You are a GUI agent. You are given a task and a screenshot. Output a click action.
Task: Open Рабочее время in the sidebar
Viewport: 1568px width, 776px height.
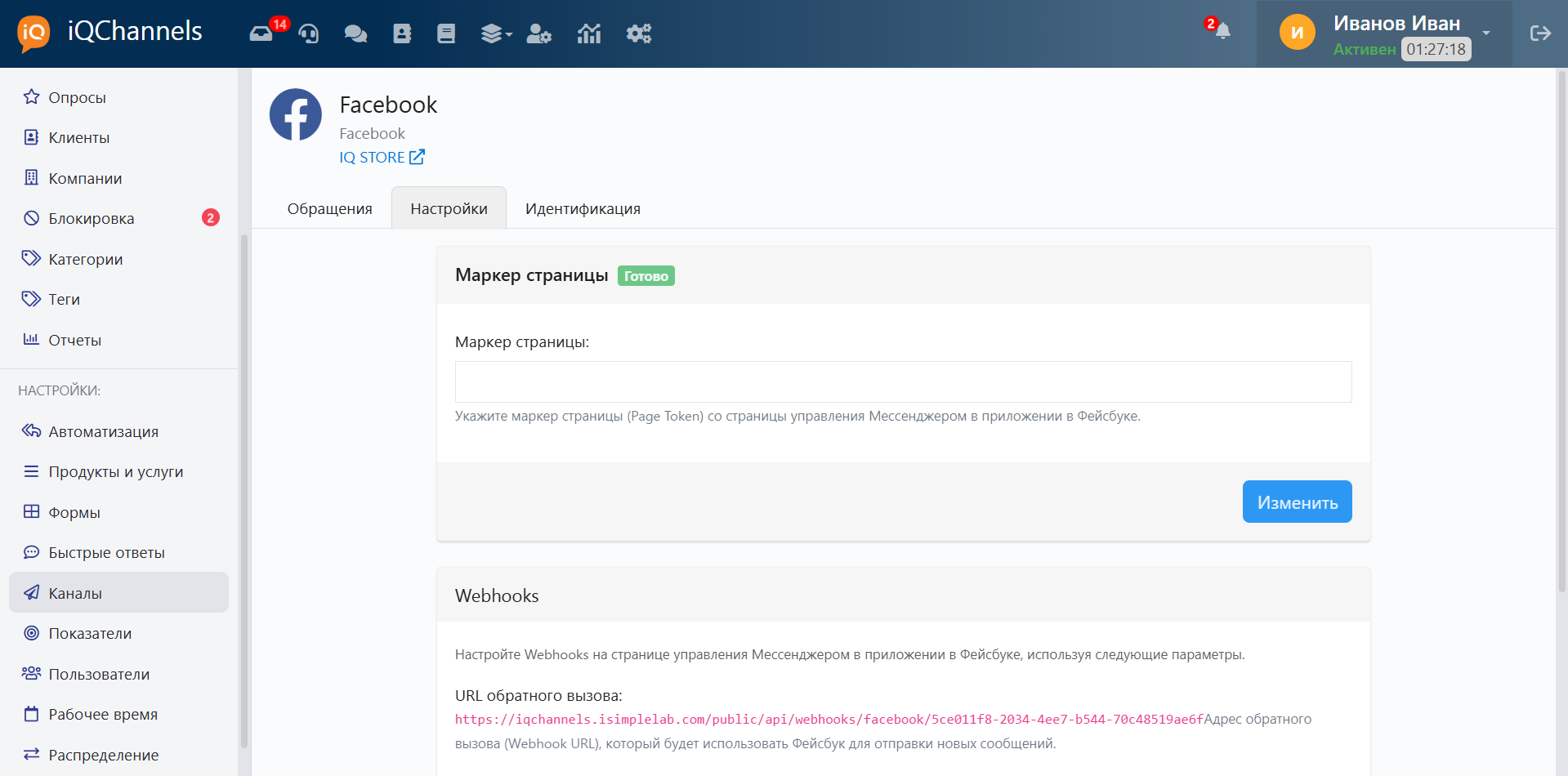[118, 714]
